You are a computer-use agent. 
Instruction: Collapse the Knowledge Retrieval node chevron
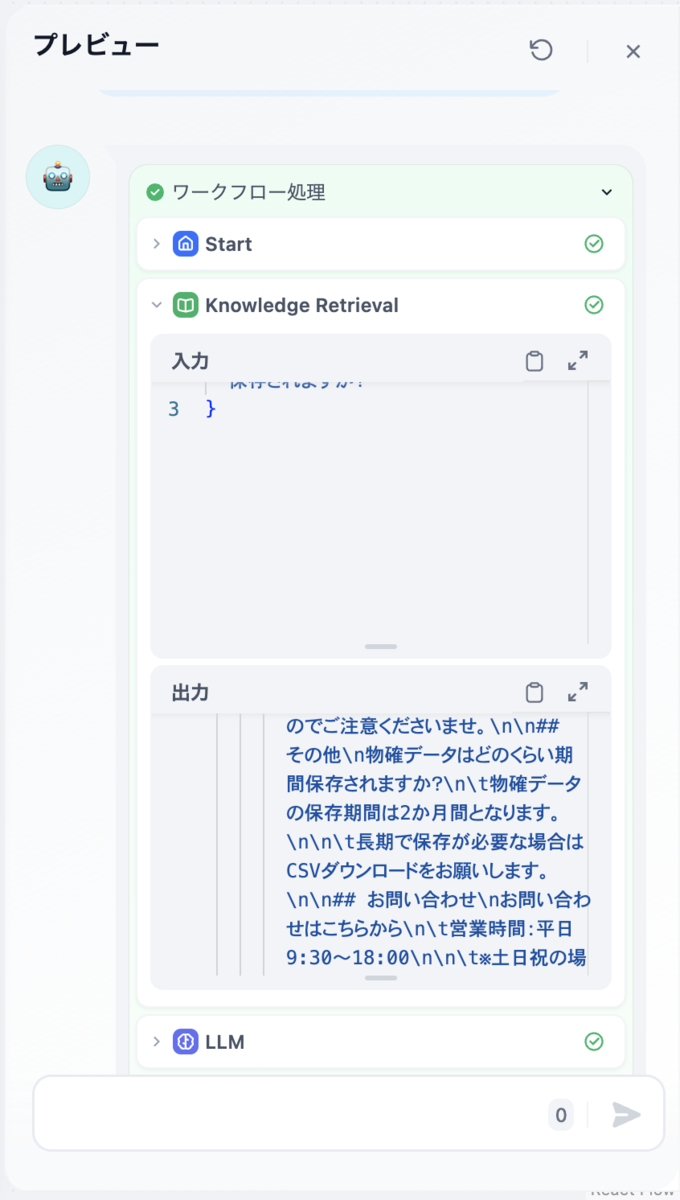[x=156, y=305]
